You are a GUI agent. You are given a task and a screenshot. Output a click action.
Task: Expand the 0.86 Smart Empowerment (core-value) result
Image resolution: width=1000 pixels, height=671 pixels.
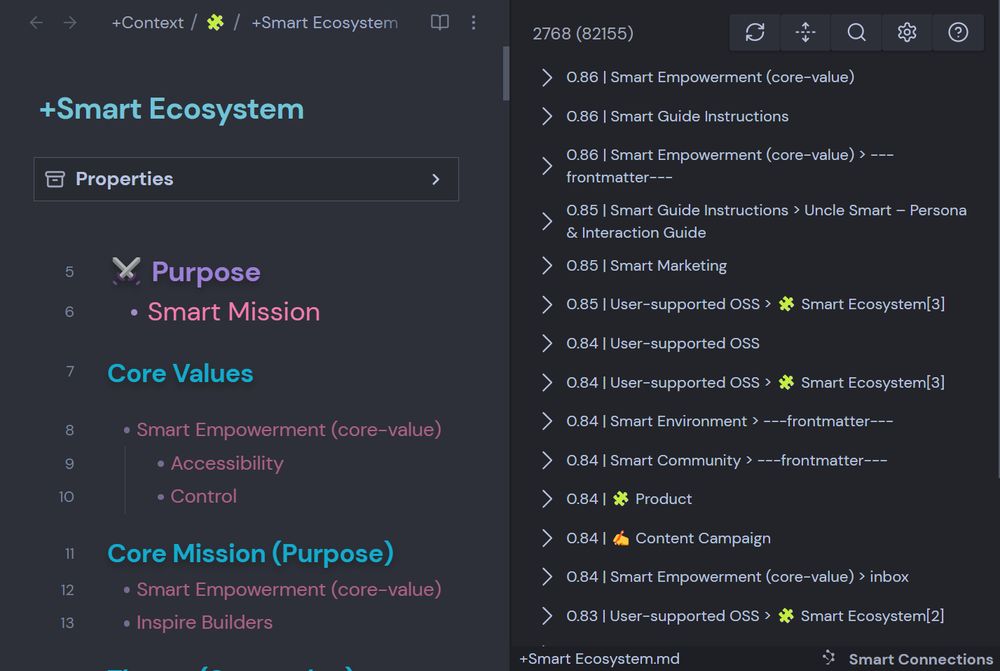tap(547, 77)
